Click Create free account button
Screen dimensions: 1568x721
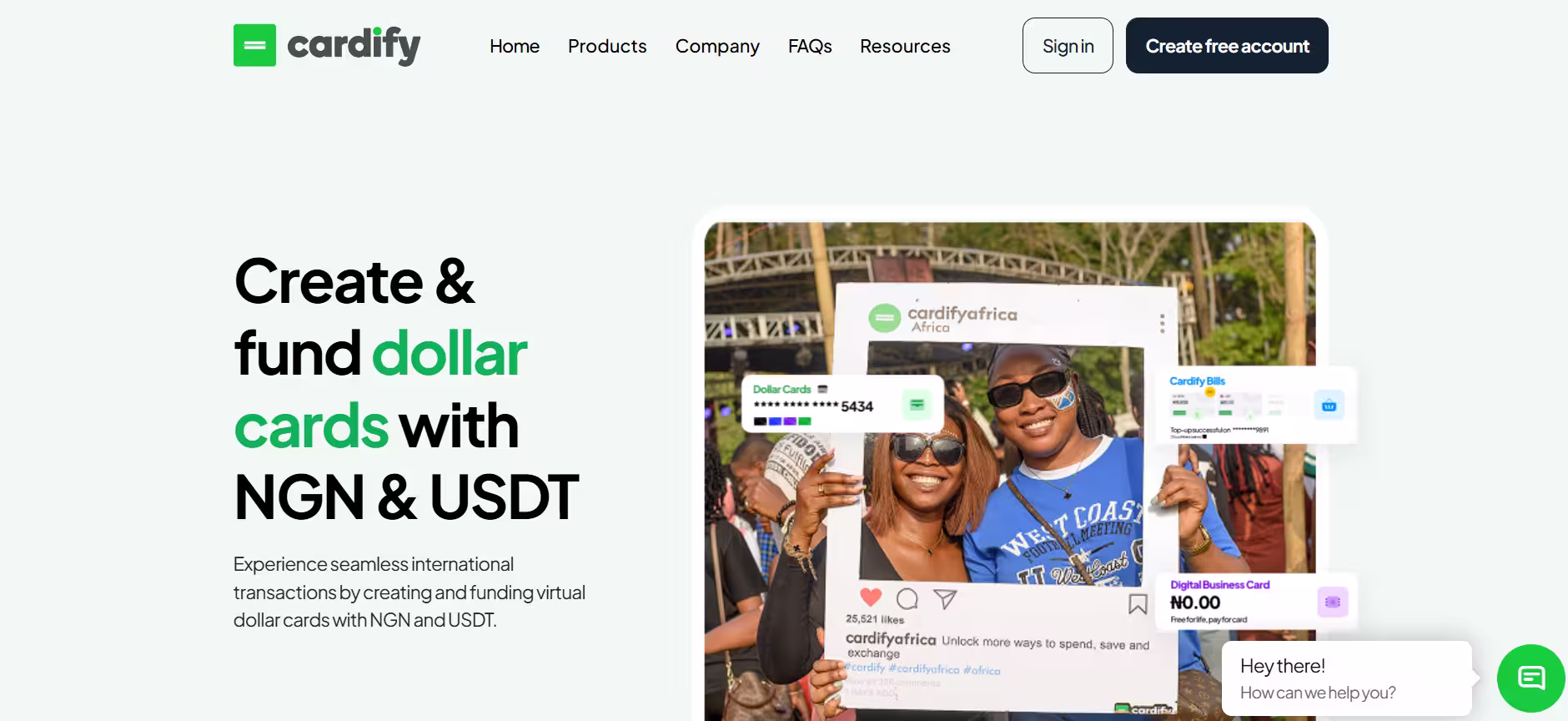[1227, 45]
